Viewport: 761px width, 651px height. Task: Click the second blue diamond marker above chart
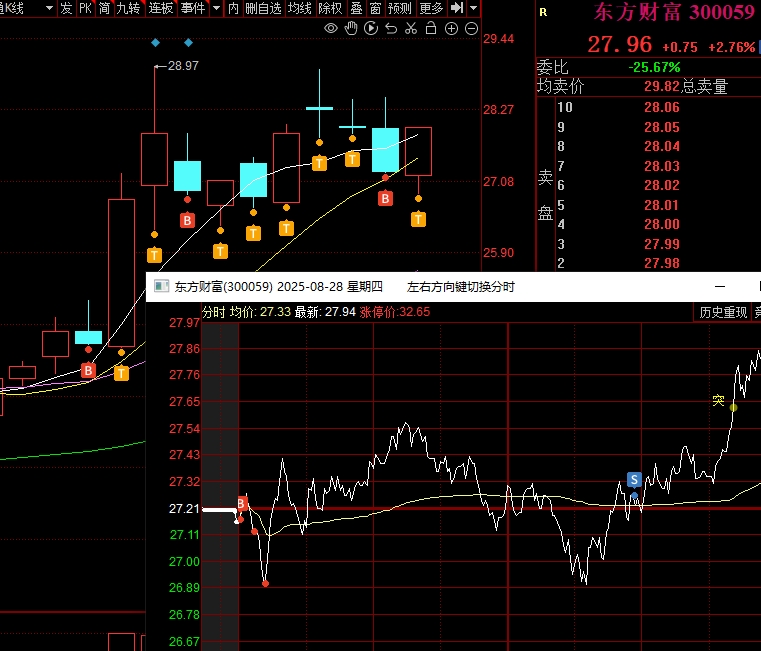[188, 43]
